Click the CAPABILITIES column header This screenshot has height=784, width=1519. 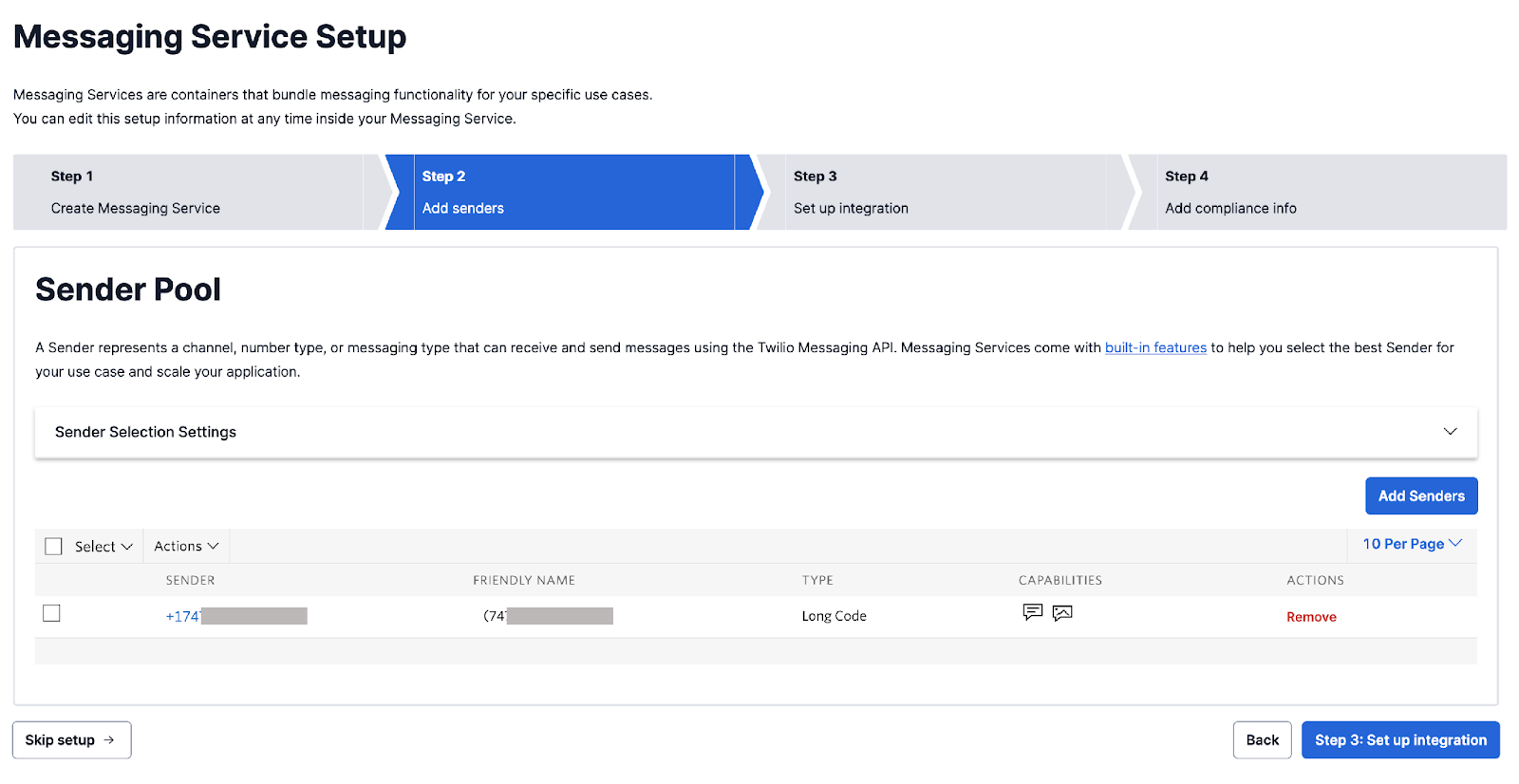1060,580
